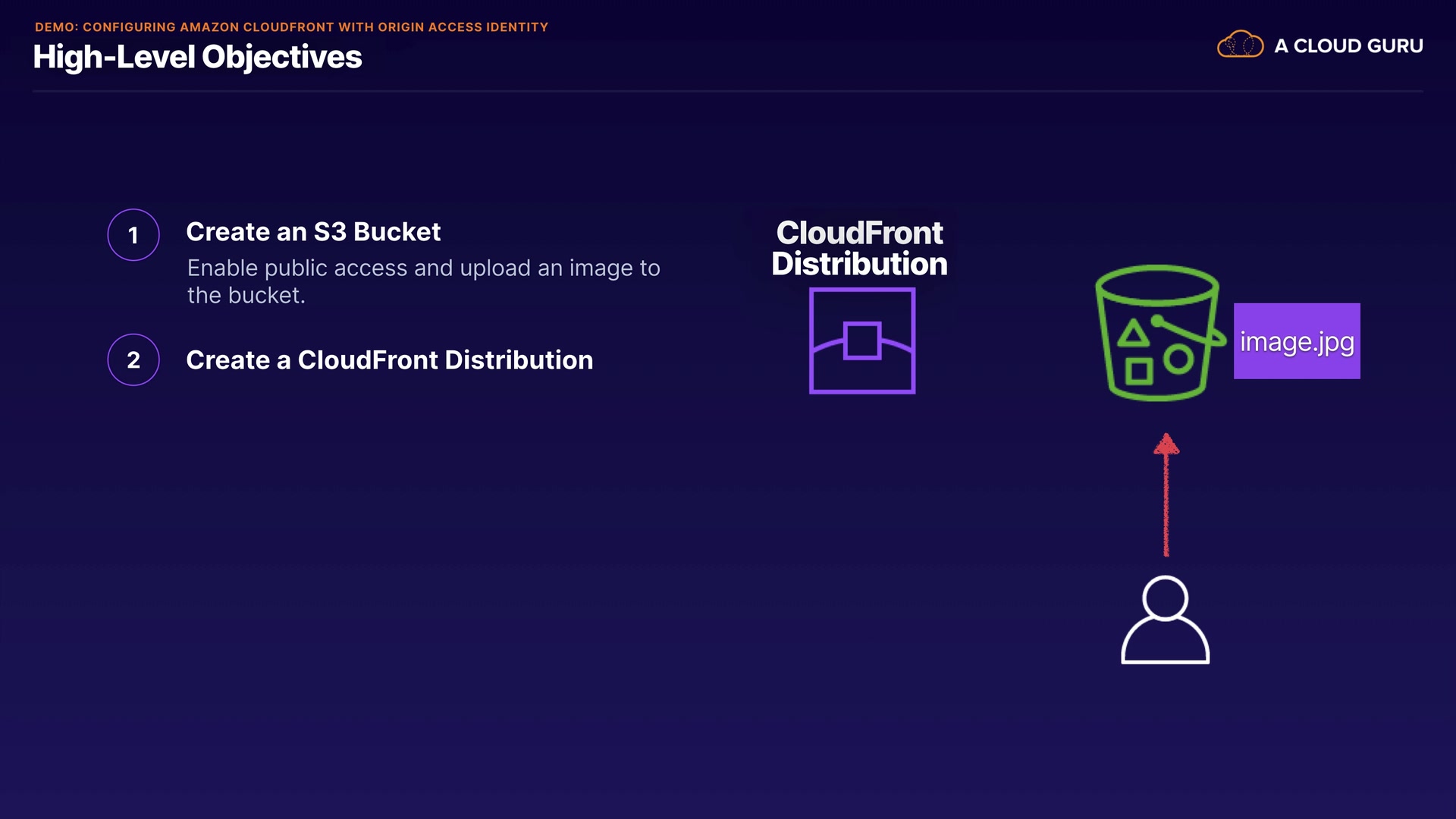
Task: Click the Create an S3 Bucket heading
Action: point(313,231)
